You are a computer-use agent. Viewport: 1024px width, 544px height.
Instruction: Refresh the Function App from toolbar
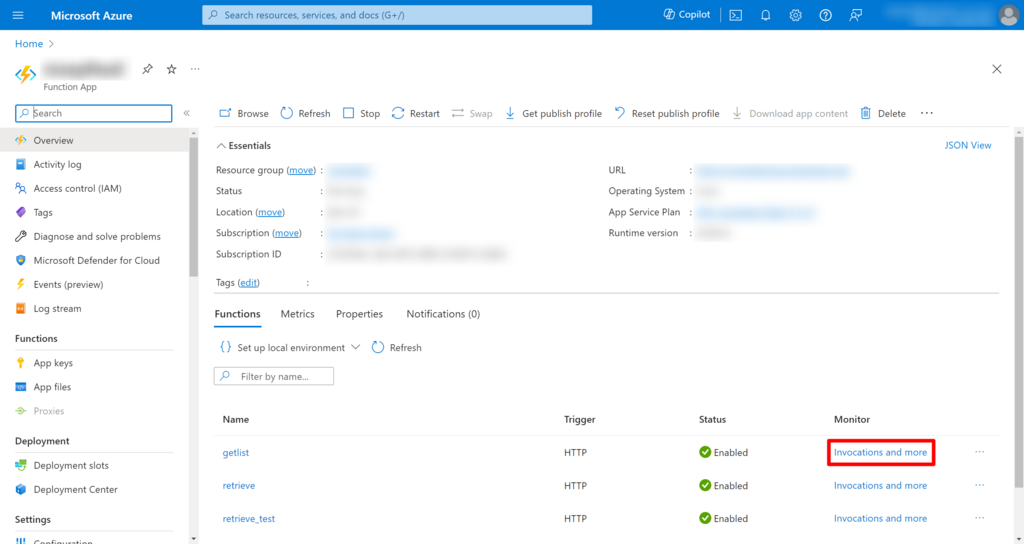[x=305, y=113]
